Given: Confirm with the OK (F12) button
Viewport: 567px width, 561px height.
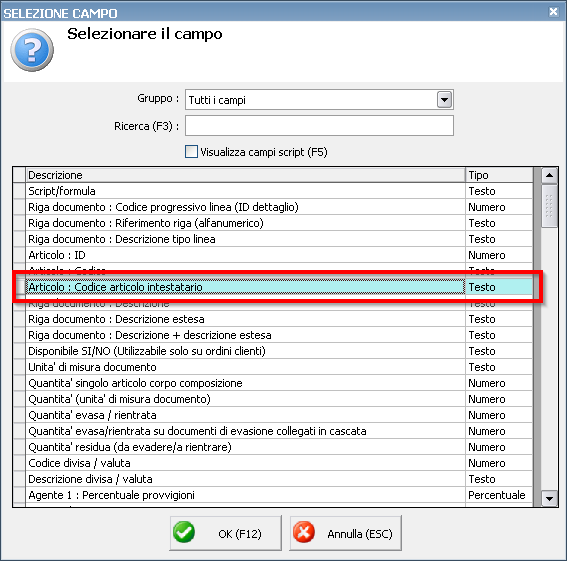Looking at the screenshot, I should point(225,533).
